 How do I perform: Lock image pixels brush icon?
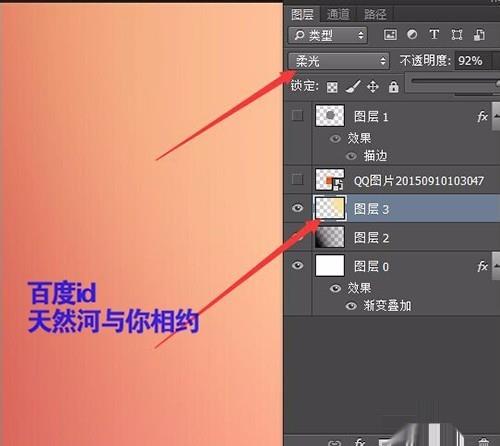pyautogui.click(x=353, y=87)
